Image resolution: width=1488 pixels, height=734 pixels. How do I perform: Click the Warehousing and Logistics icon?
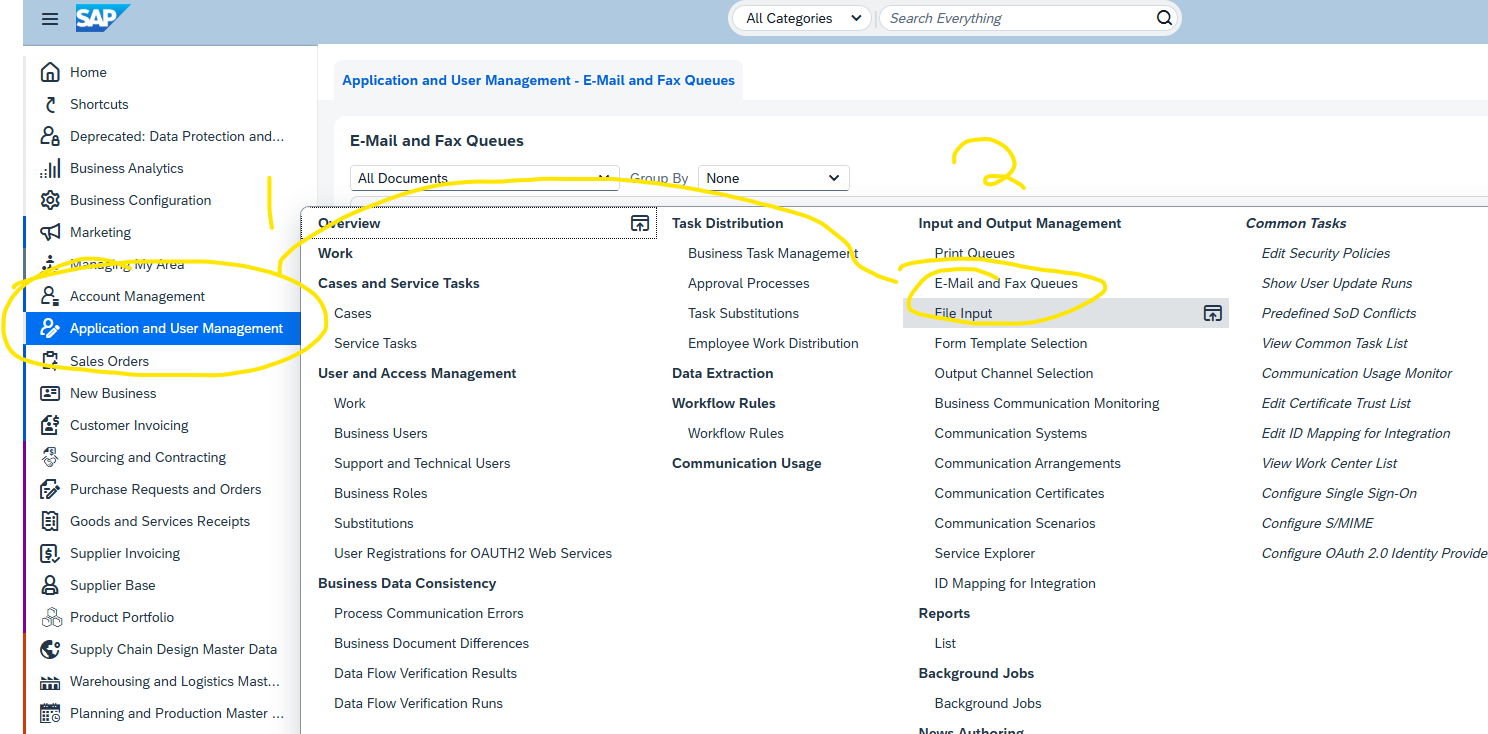click(50, 681)
